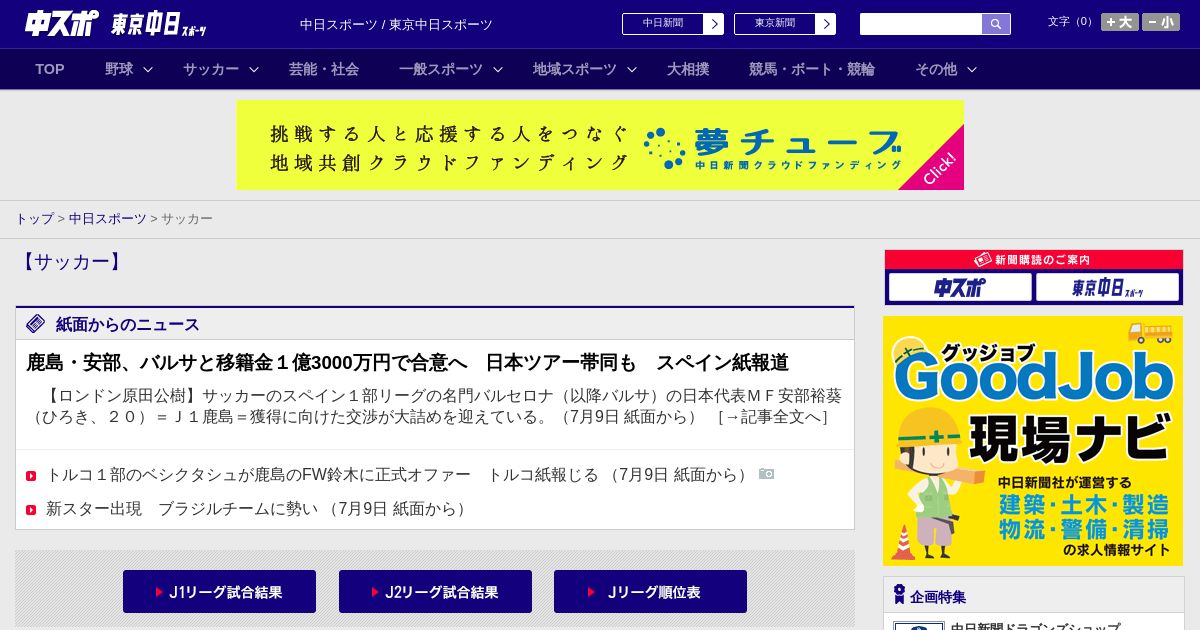Click the arrow beside the 東京新聞 button
The width and height of the screenshot is (1200, 630).
pos(826,24)
